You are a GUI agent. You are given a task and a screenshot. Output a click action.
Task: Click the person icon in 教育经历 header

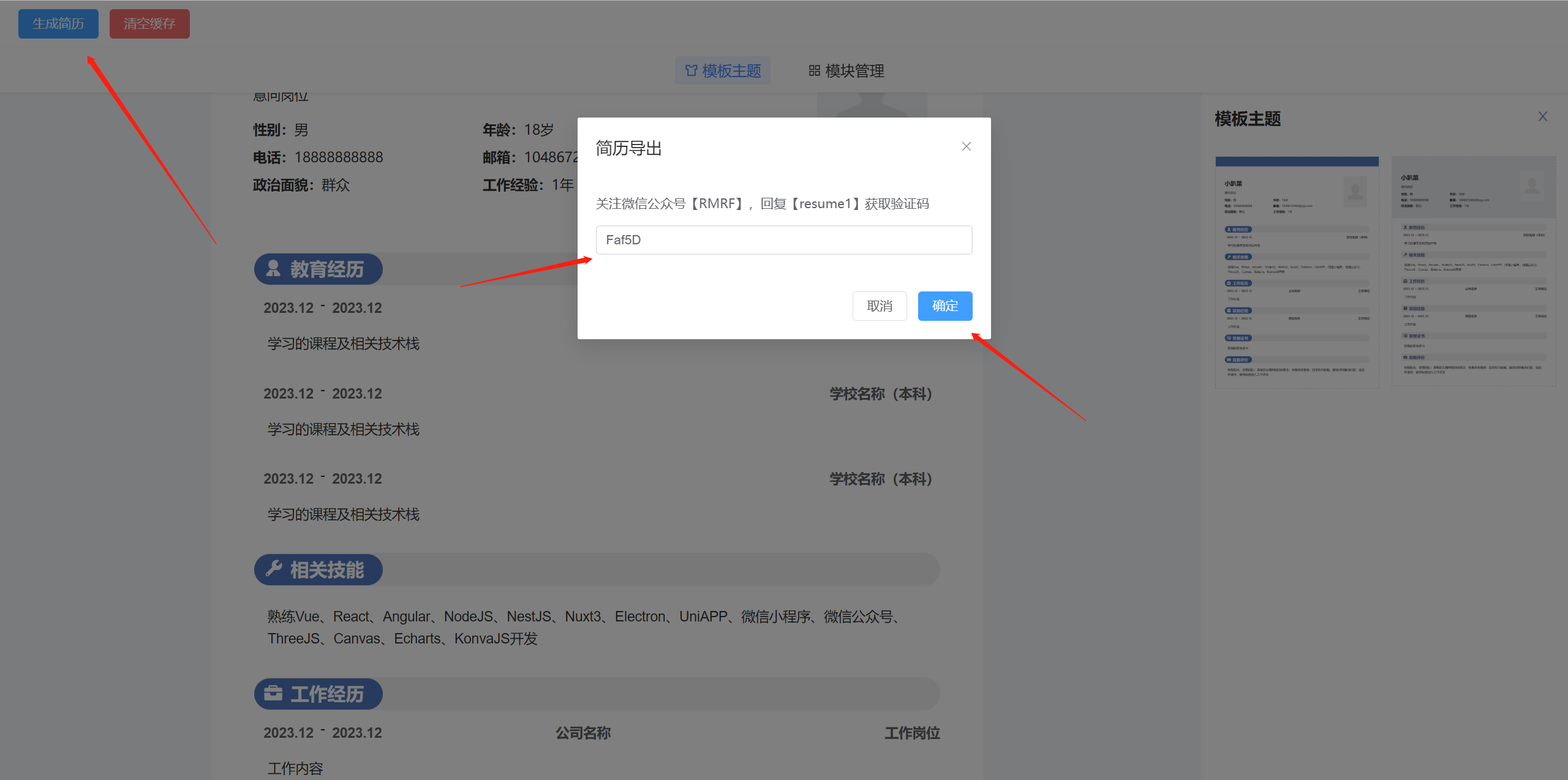point(273,268)
